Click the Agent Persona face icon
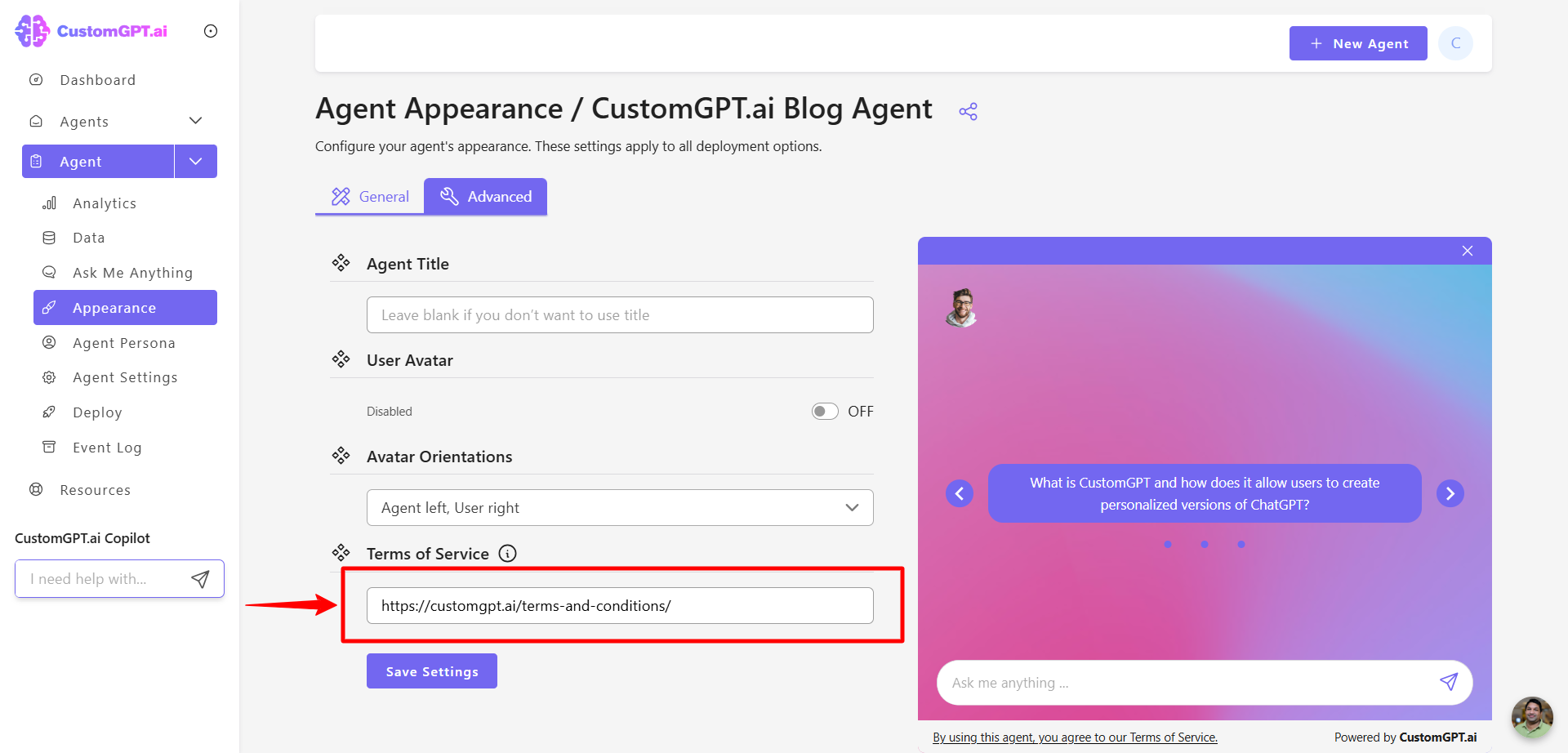 pos(49,342)
